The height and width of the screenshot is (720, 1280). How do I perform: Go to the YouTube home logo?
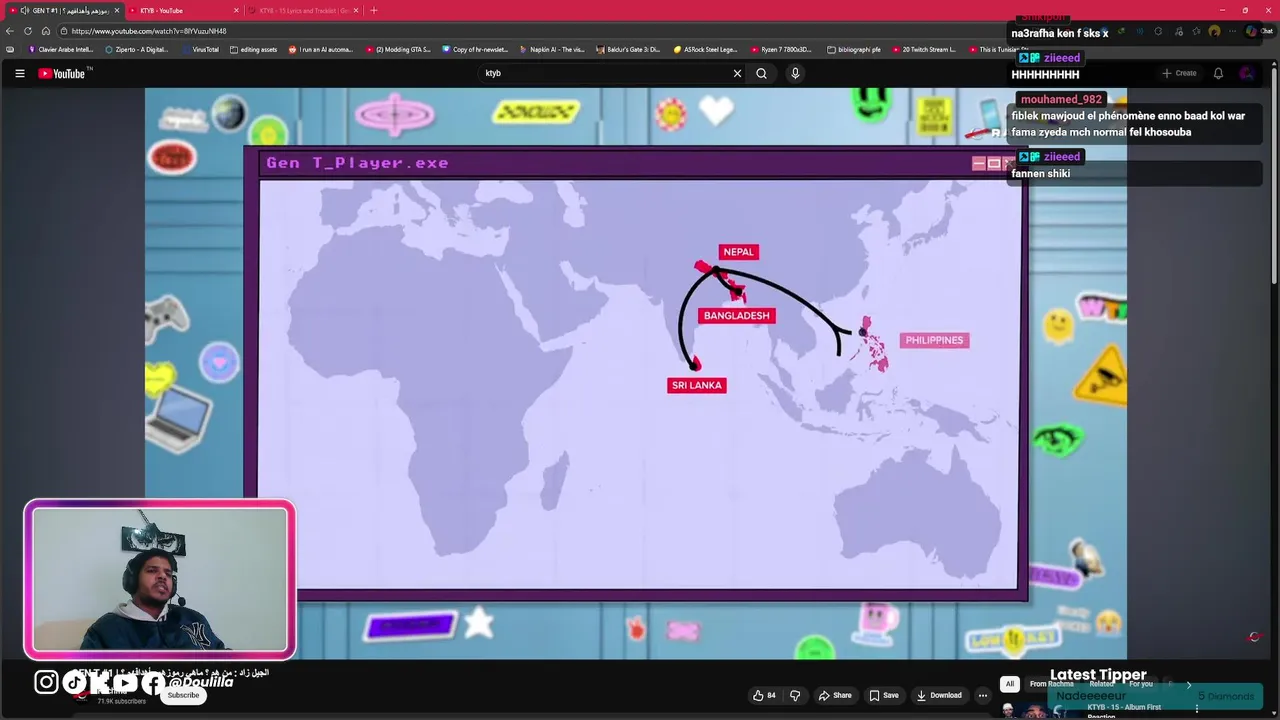click(x=64, y=73)
